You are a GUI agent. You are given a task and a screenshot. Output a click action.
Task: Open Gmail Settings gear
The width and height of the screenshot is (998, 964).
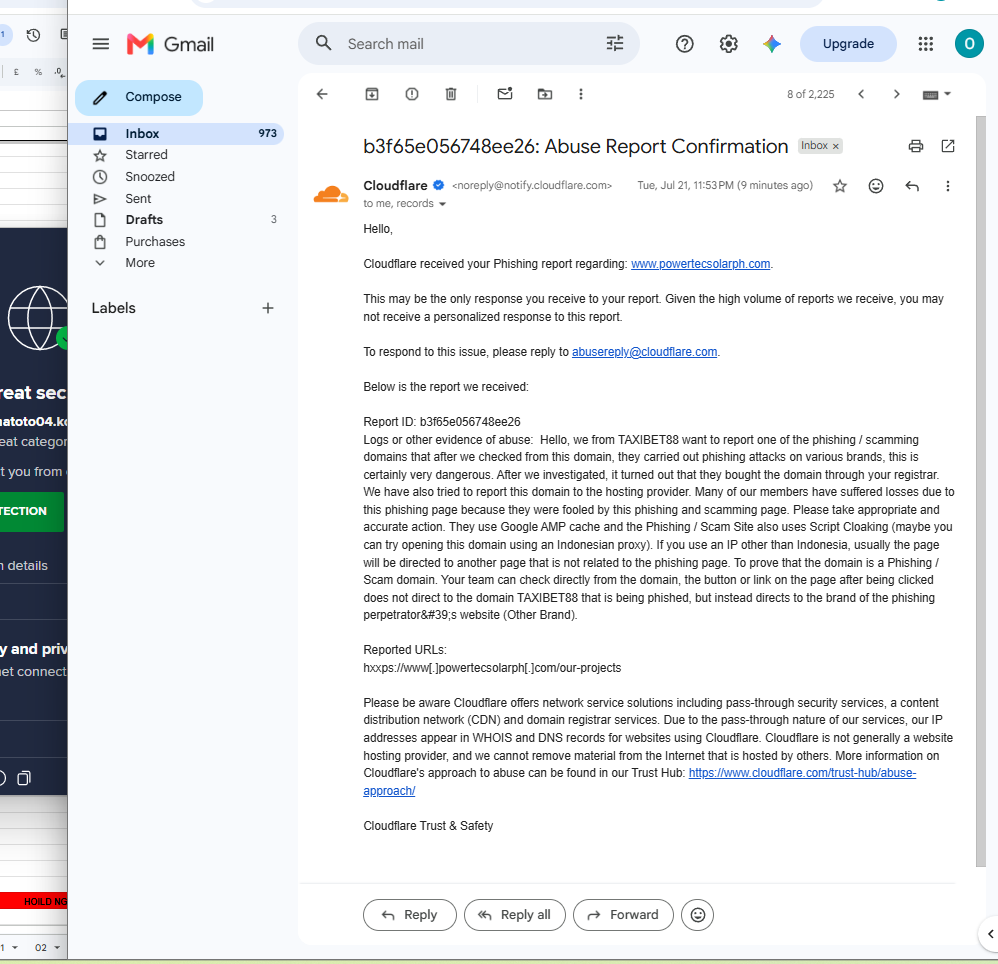[728, 44]
